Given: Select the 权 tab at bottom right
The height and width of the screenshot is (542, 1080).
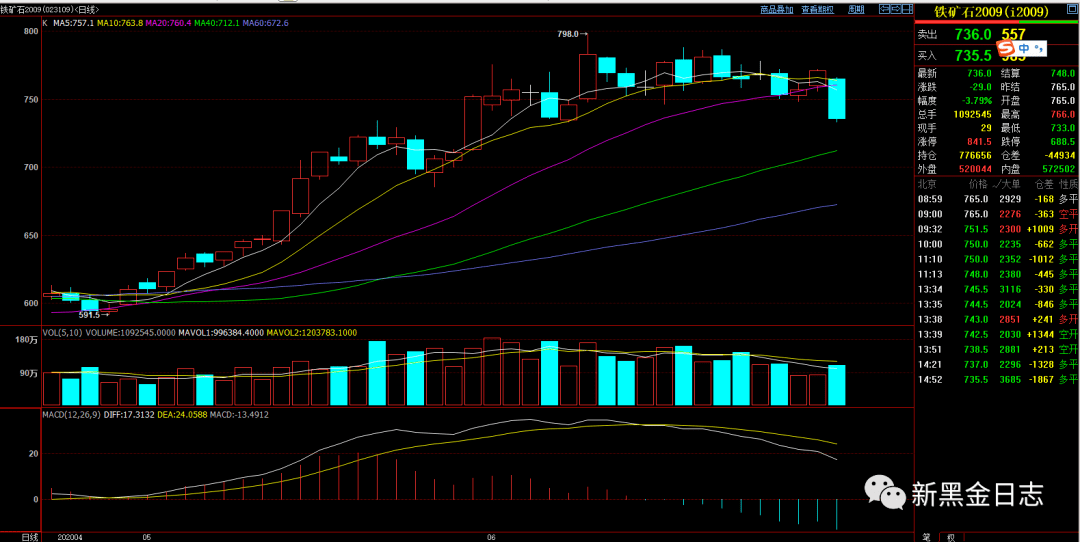Looking at the screenshot, I should point(950,537).
